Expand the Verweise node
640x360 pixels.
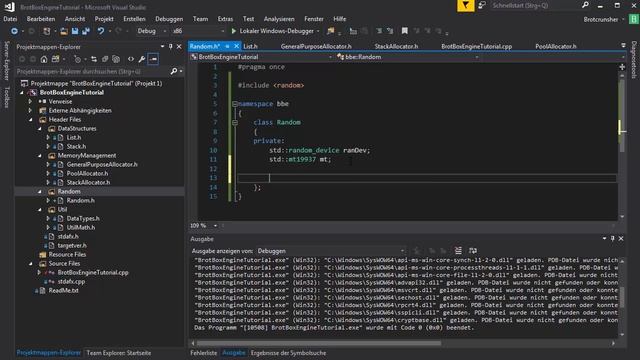[30, 102]
